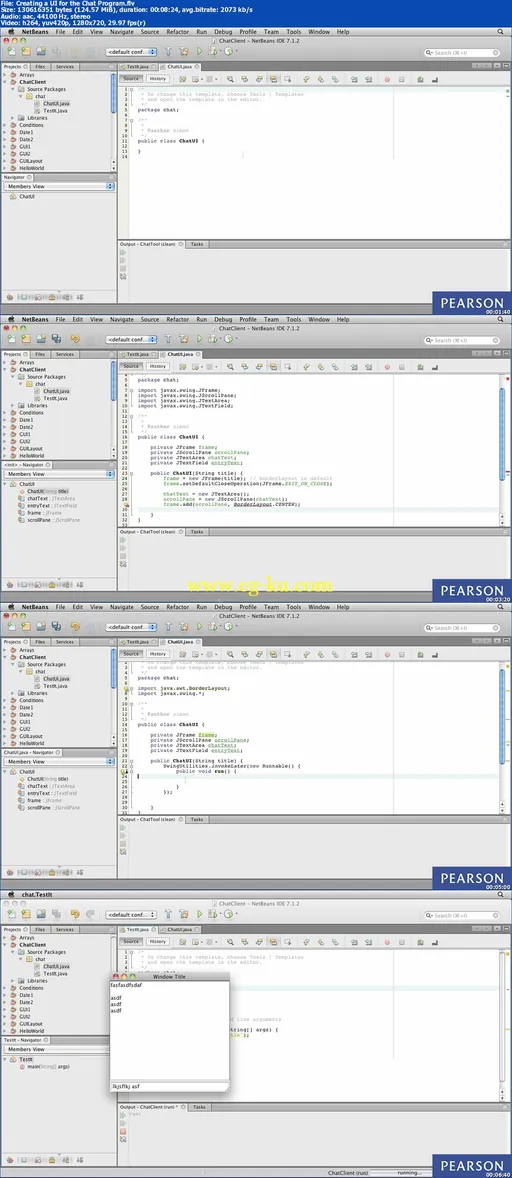Click Save All icon in 00:03:20 frame toolbar

click(x=56, y=340)
